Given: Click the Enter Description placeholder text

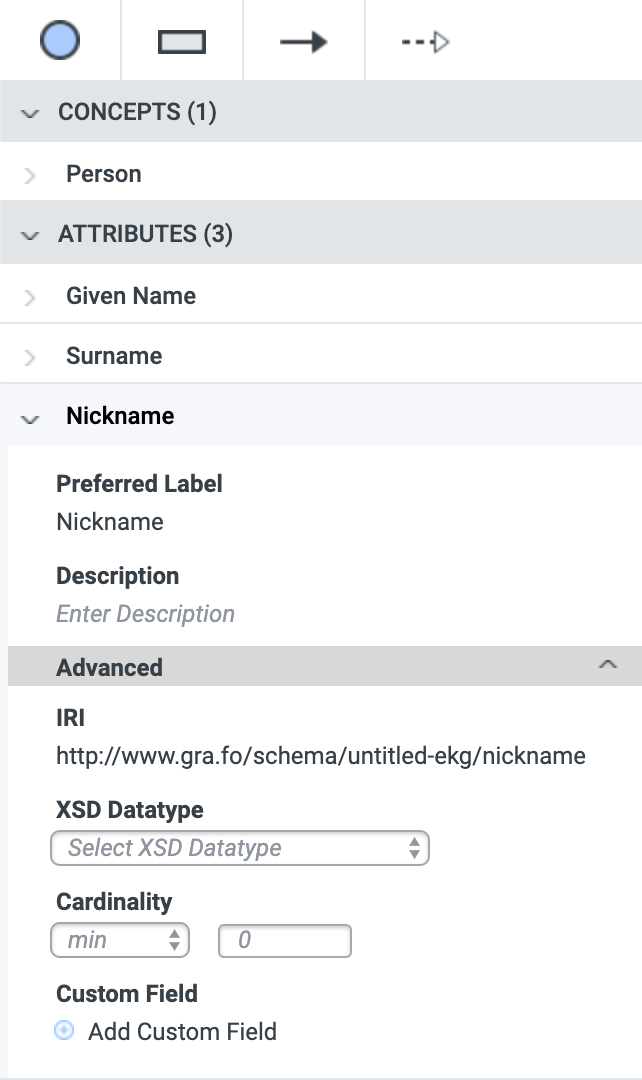Looking at the screenshot, I should pos(145,614).
